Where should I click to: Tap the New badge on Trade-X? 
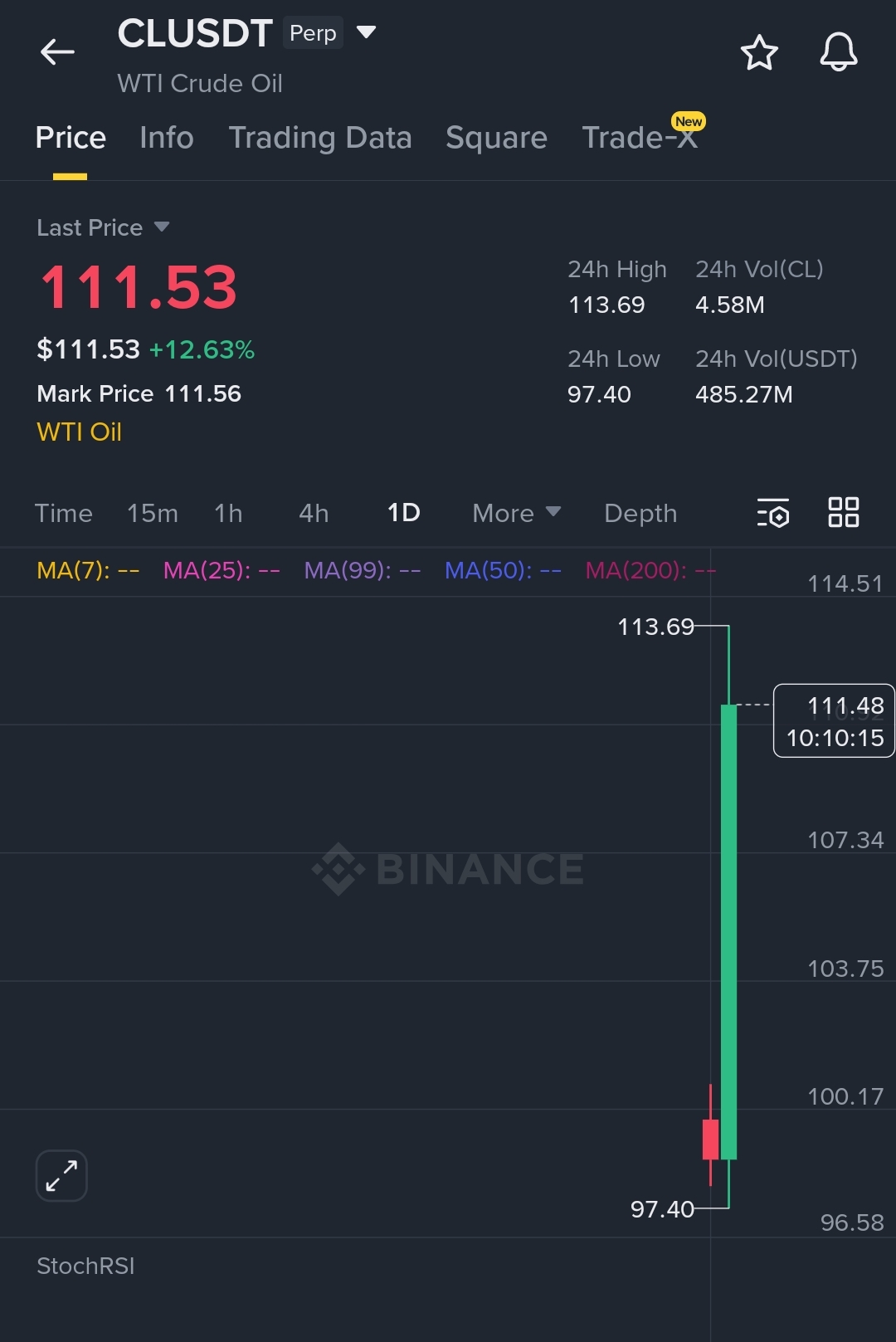[688, 122]
